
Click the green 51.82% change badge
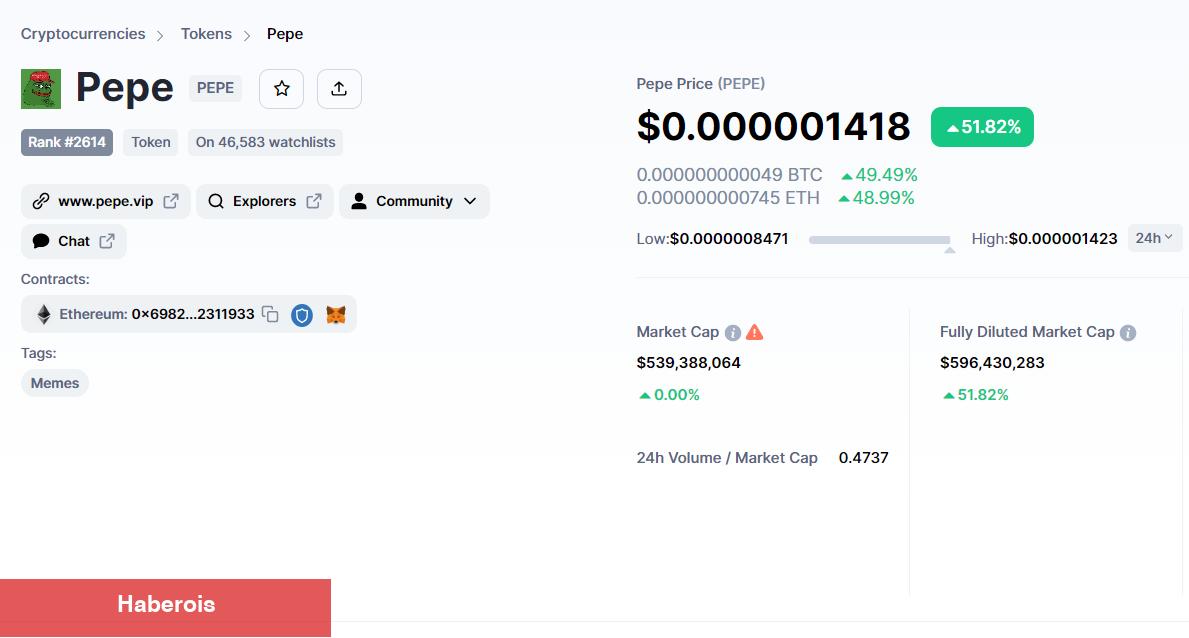click(x=982, y=127)
